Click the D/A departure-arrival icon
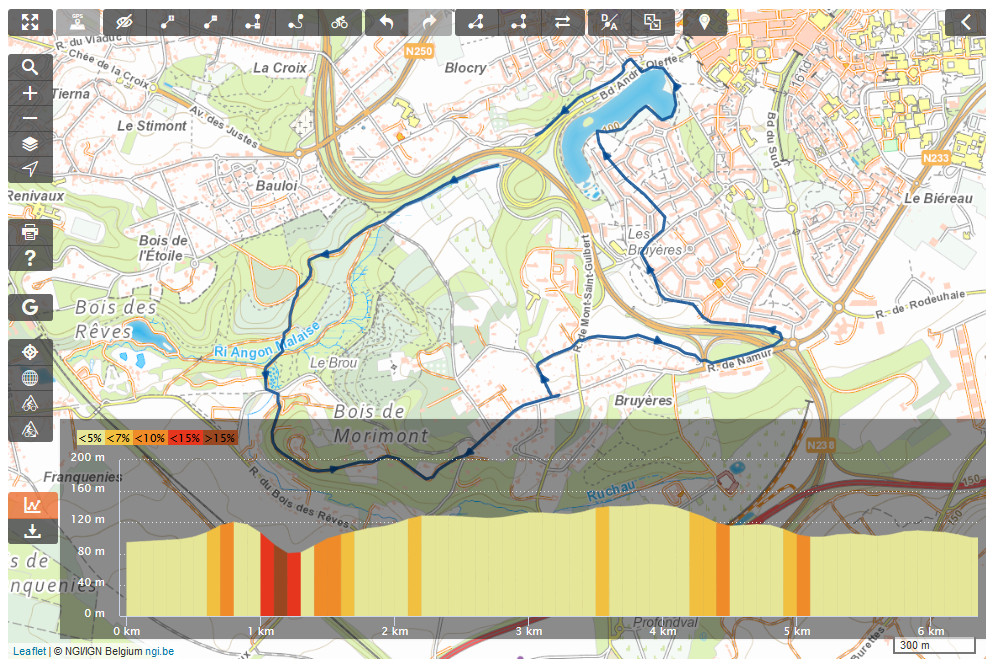This screenshot has width=992, height=666. point(609,23)
